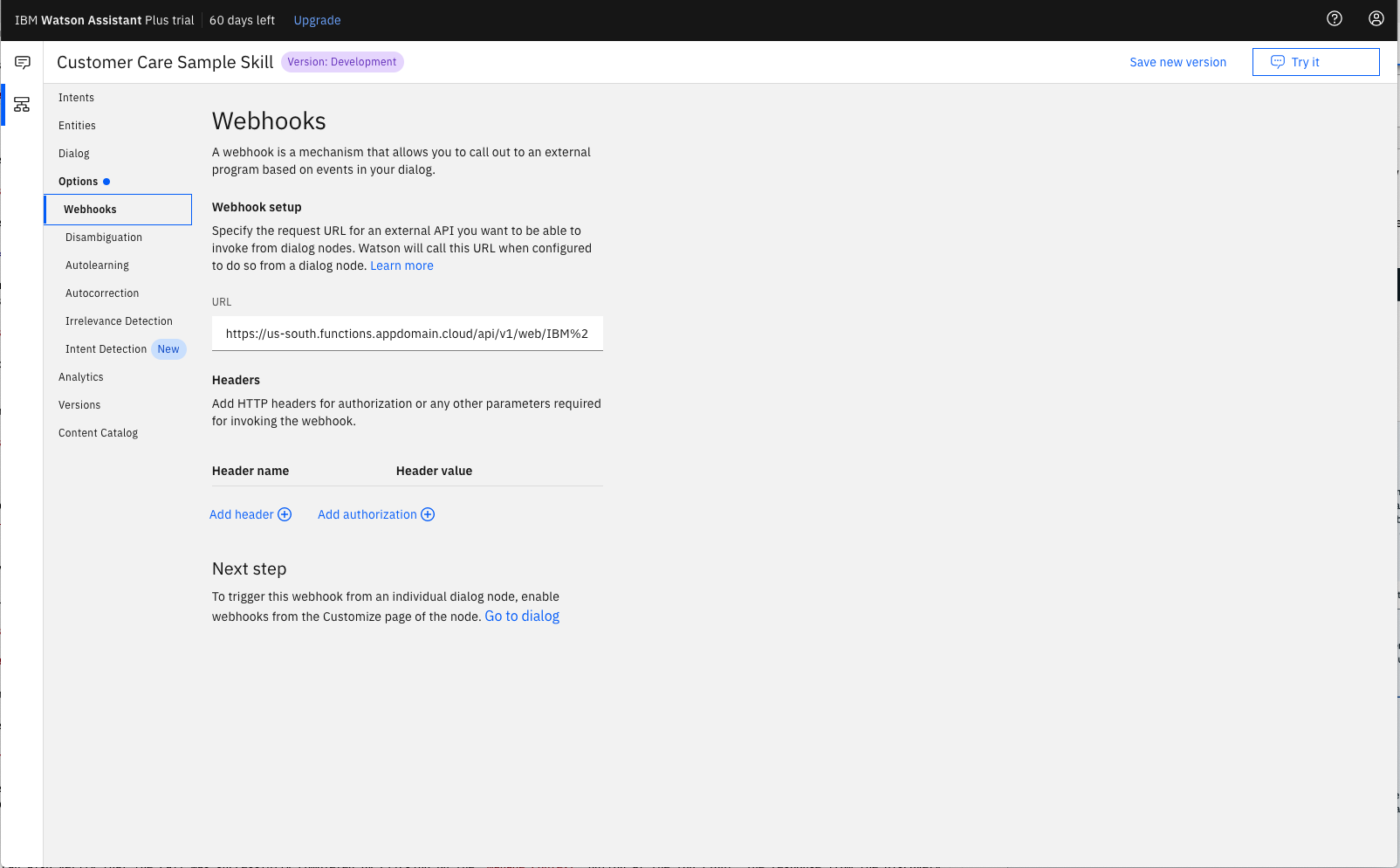Image resolution: width=1400 pixels, height=868 pixels.
Task: Click the plus icon beside Add header
Action: 285,514
